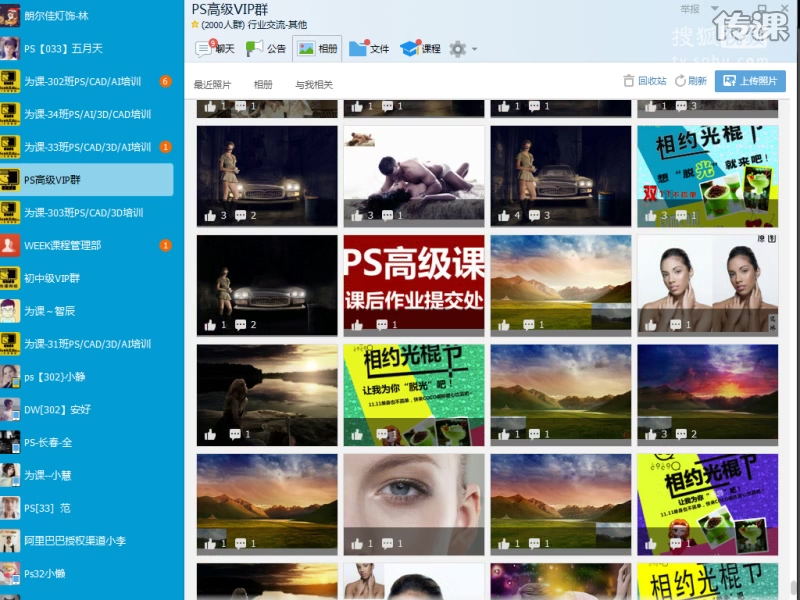This screenshot has width=800, height=600.
Task: Open comments on the PS高级课 cover photo
Action: click(382, 324)
